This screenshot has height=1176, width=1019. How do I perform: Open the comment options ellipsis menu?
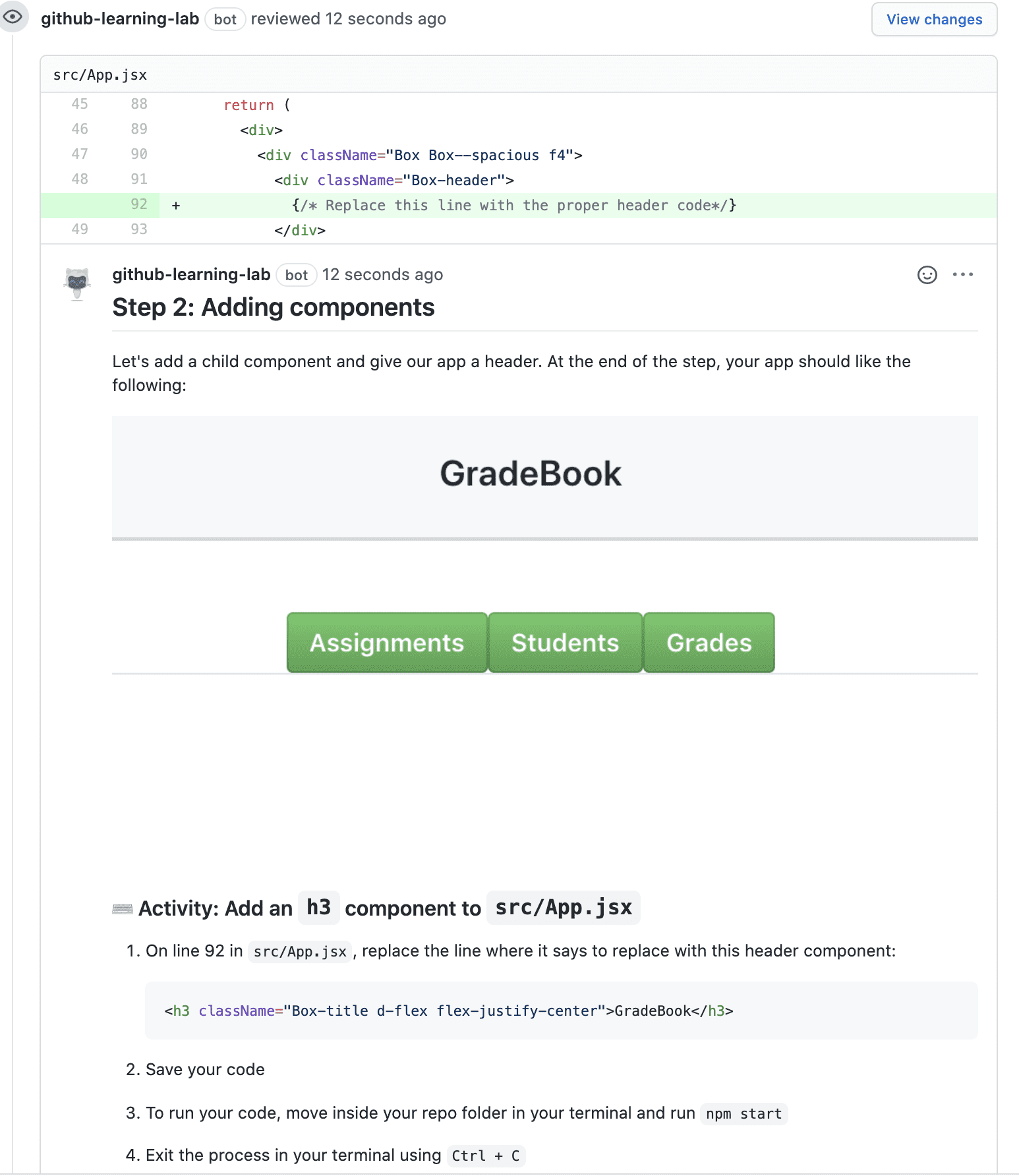(x=962, y=275)
